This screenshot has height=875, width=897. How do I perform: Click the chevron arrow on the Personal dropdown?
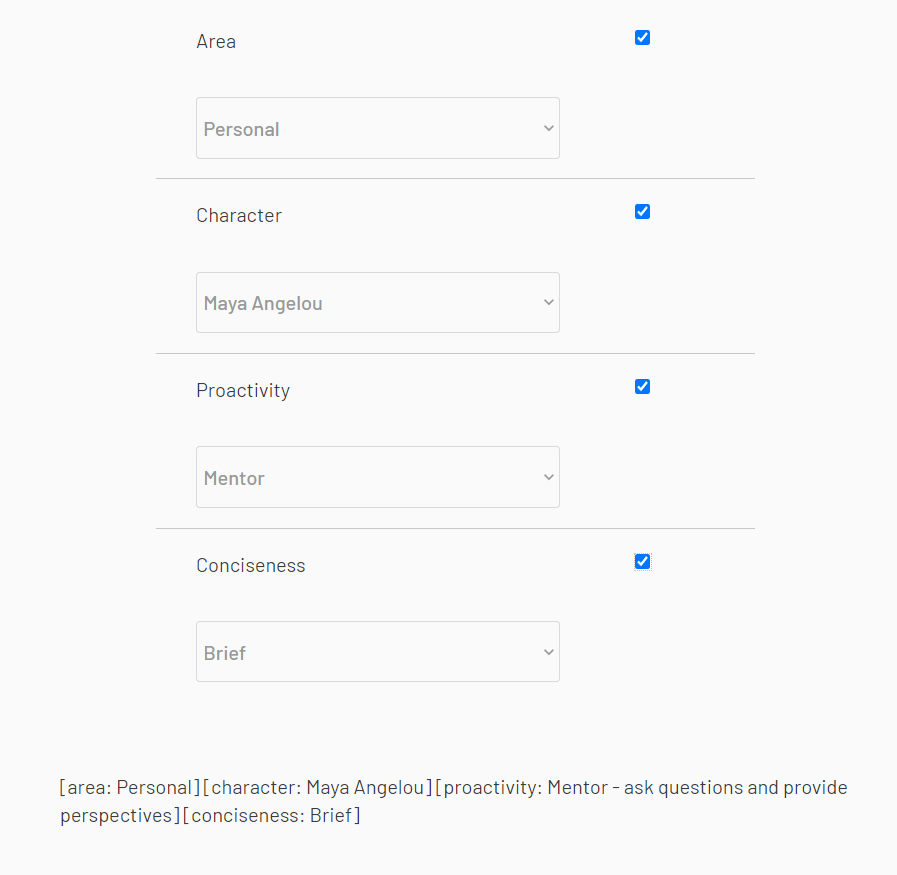click(549, 128)
